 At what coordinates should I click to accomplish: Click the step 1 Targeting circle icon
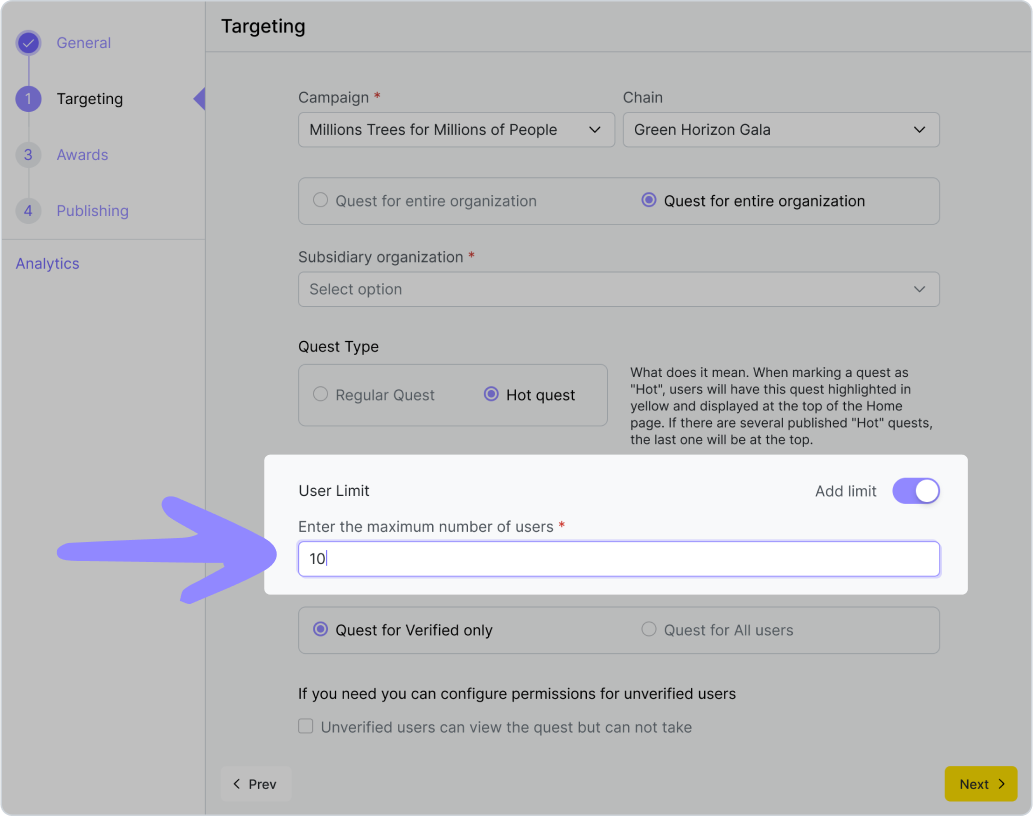28,99
